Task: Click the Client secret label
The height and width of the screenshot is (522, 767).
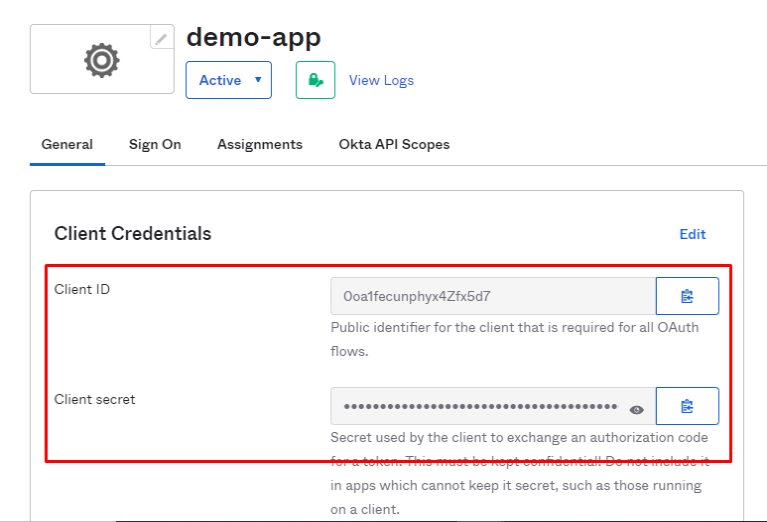Action: tap(95, 399)
